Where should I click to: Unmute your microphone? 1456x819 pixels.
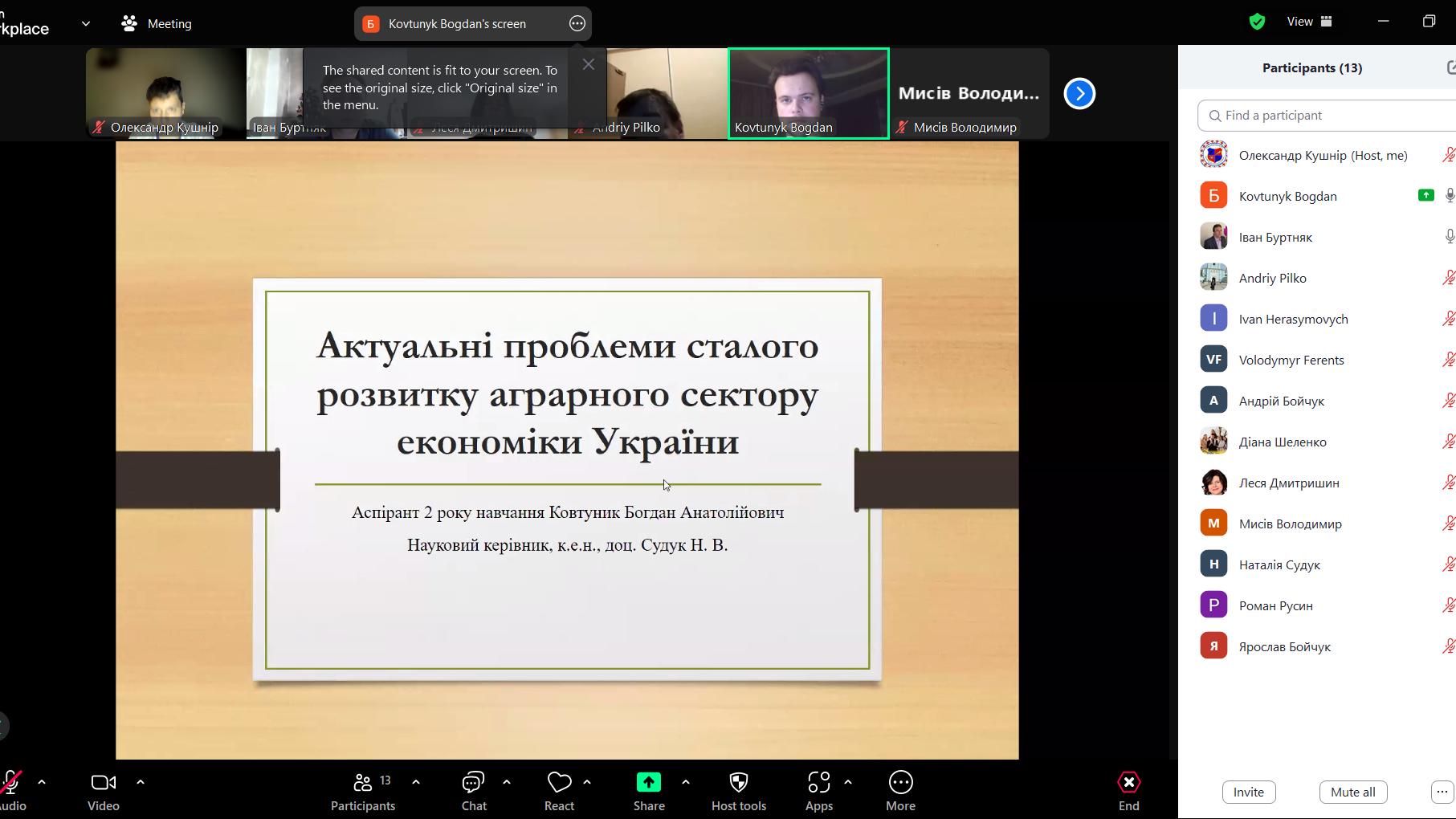(x=11, y=781)
